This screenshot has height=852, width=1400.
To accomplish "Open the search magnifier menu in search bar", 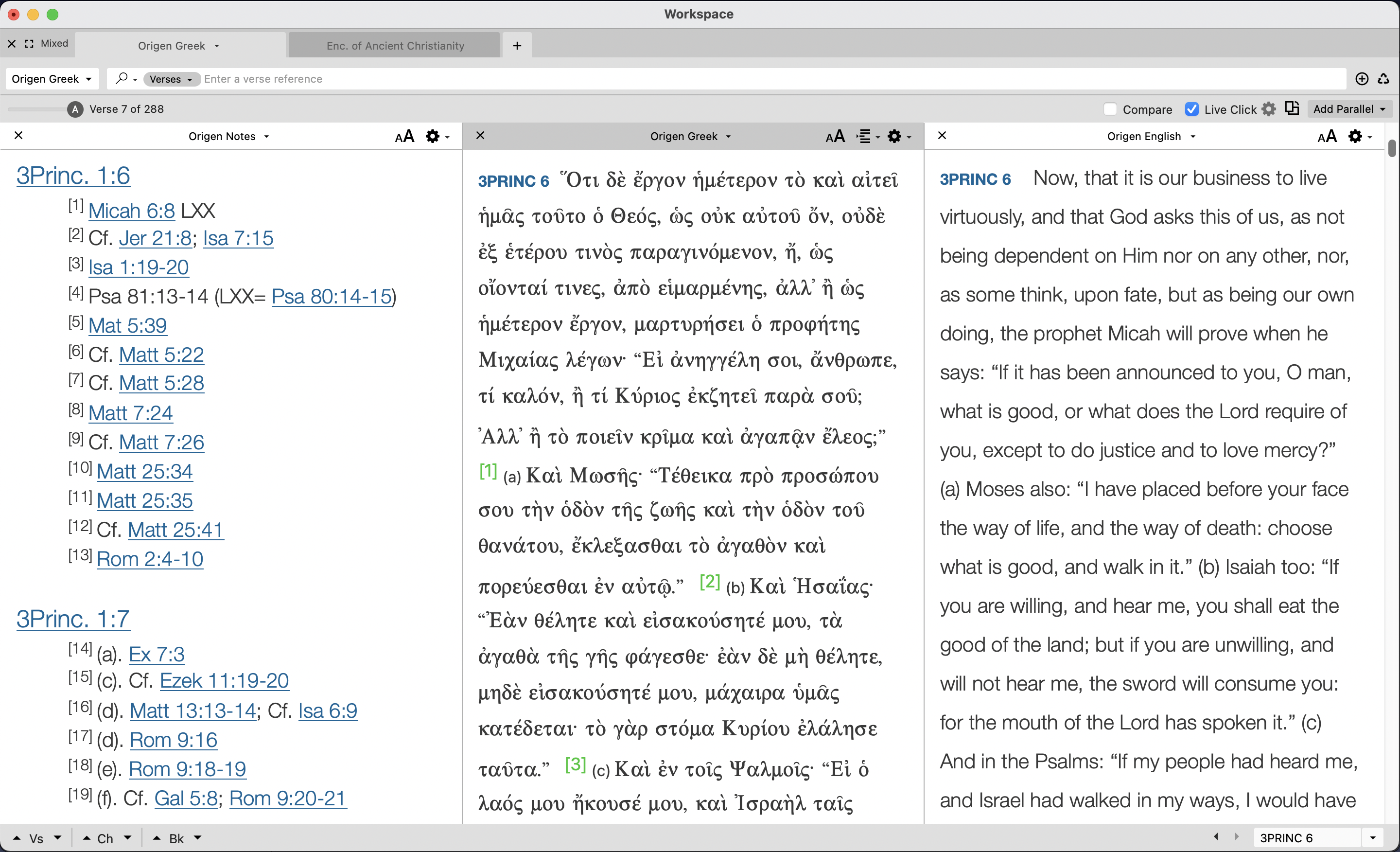I will pos(125,78).
